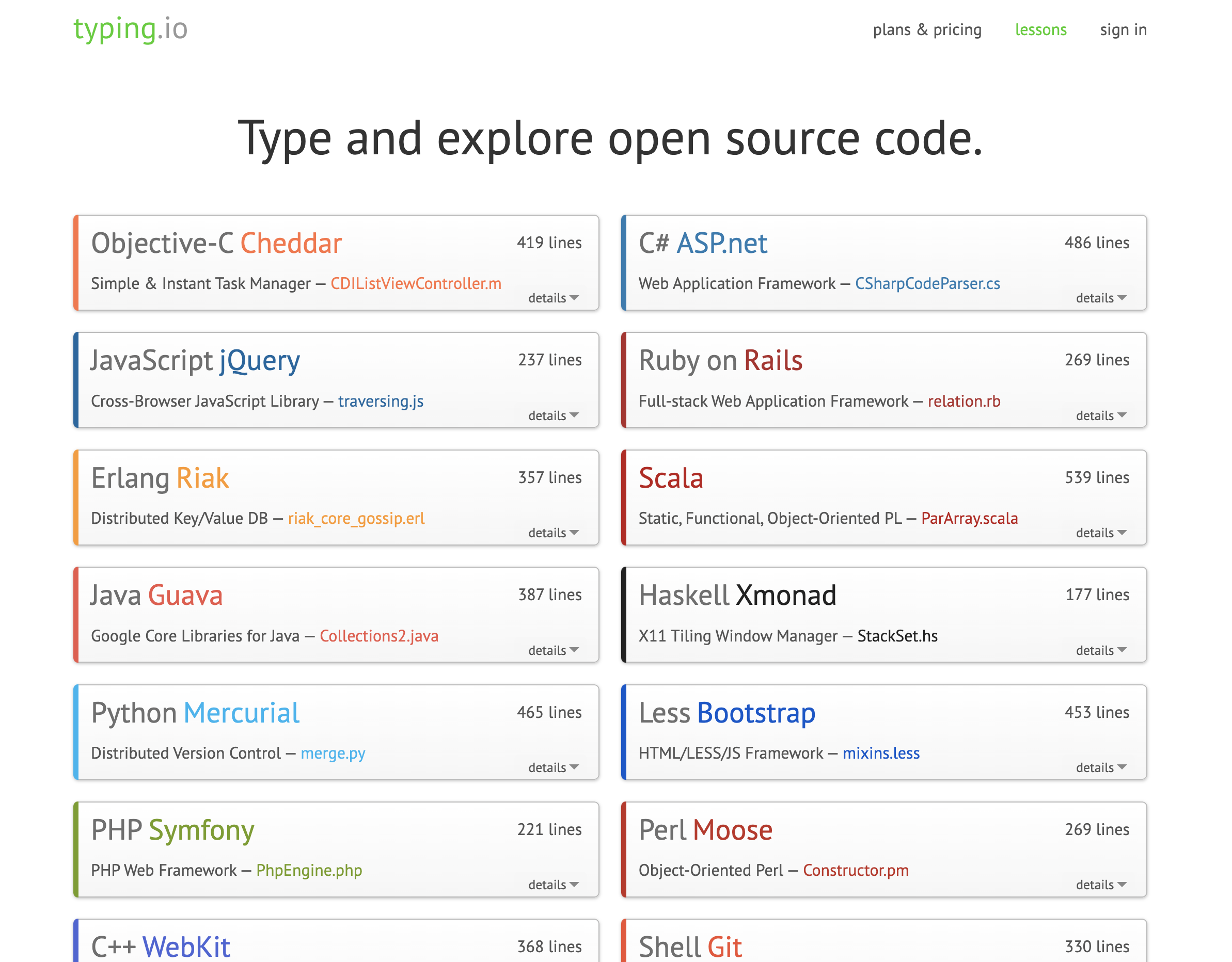The height and width of the screenshot is (962, 1232).
Task: Click the CSharpCodeParser.cs file link
Action: 927,284
